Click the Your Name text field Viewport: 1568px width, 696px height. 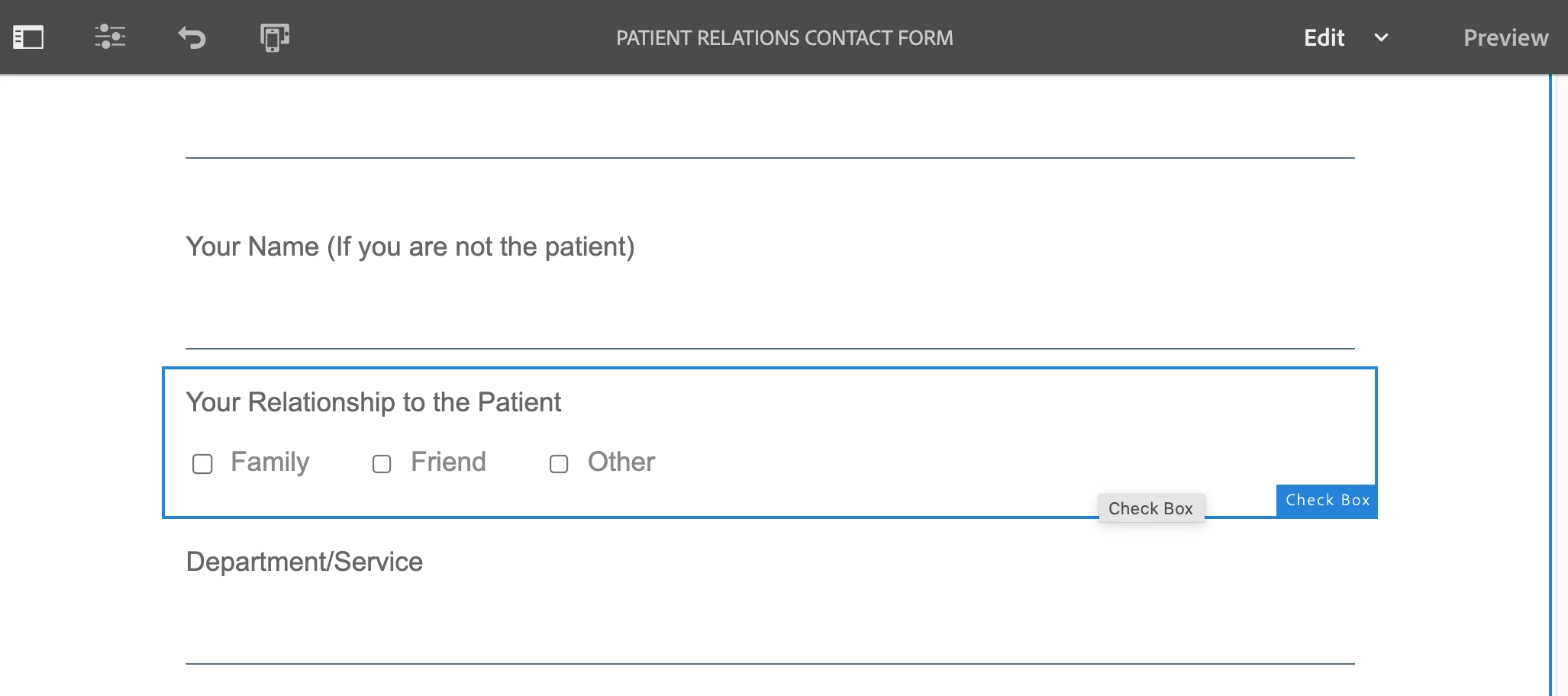(769, 324)
